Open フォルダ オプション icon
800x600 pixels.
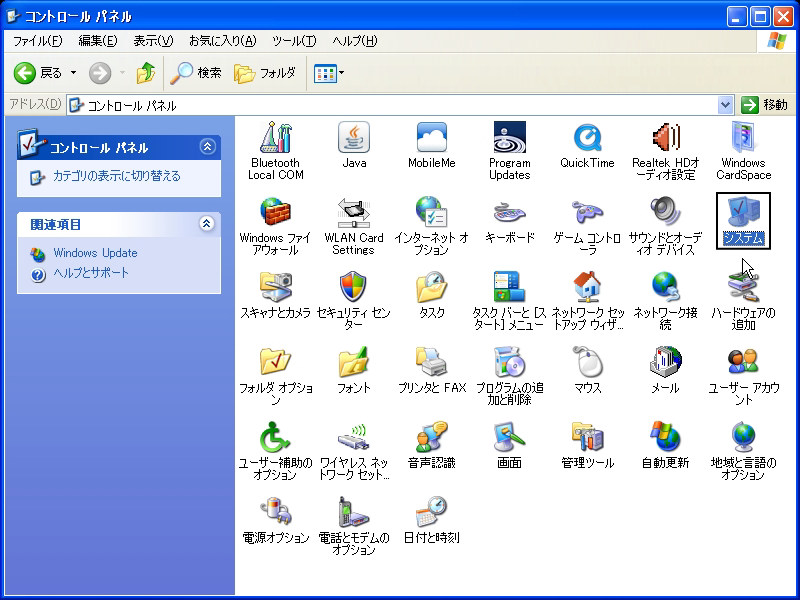276,362
